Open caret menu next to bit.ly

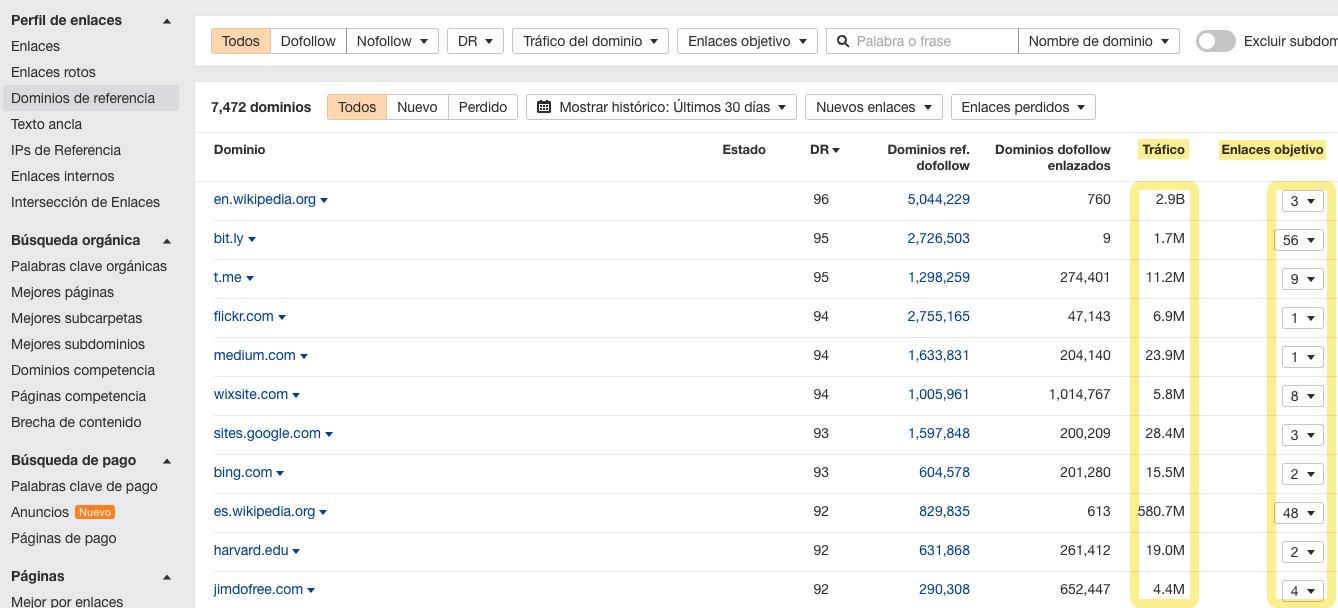click(252, 240)
